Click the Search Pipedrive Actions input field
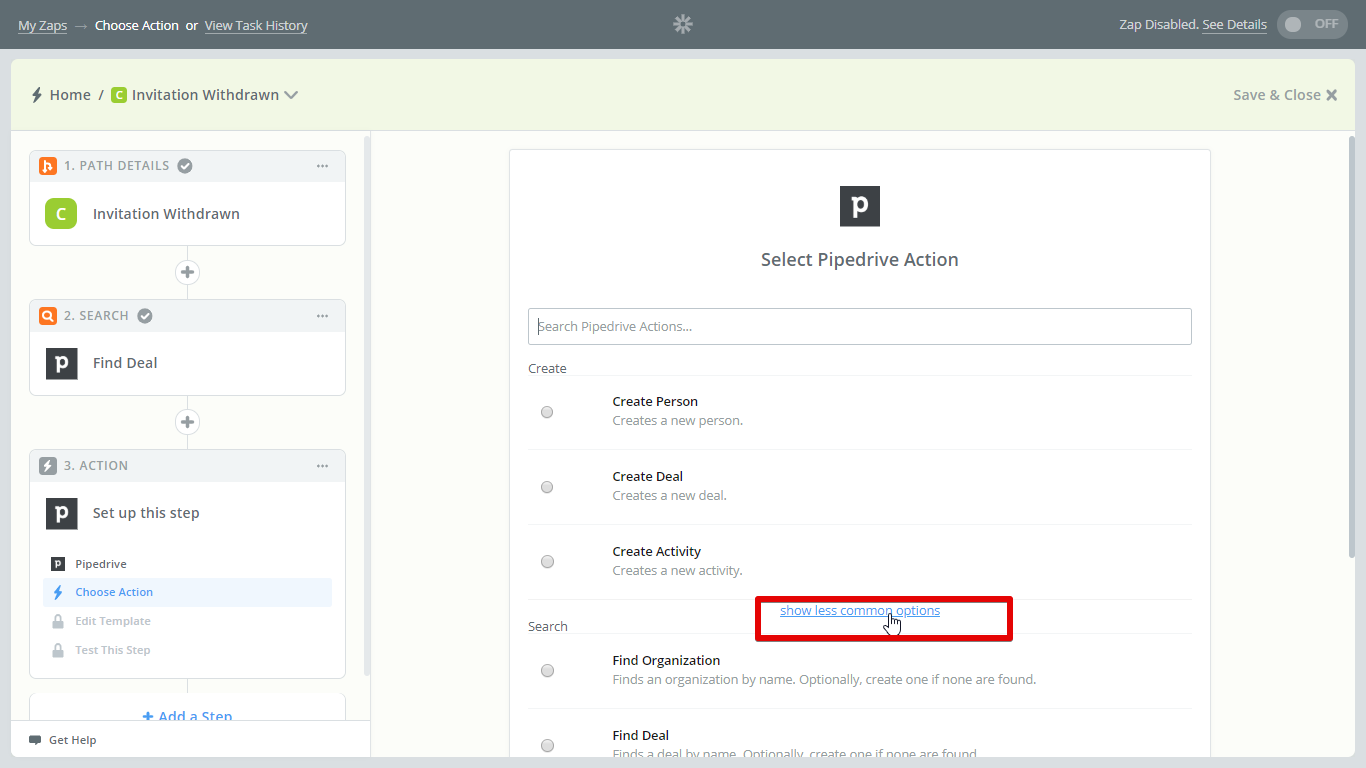The width and height of the screenshot is (1366, 768). click(860, 326)
